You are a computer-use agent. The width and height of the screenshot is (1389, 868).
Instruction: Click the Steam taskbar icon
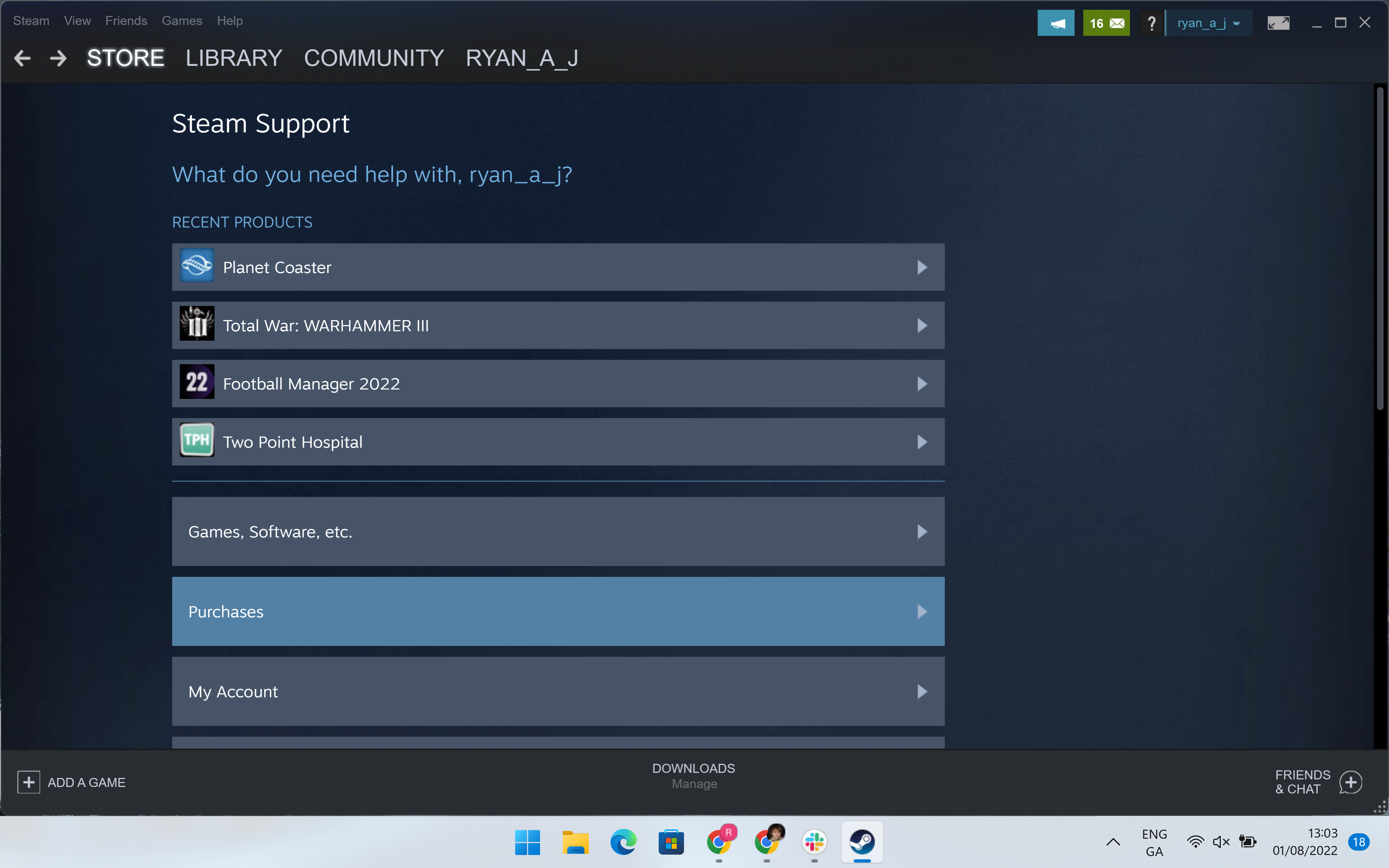pyautogui.click(x=862, y=842)
